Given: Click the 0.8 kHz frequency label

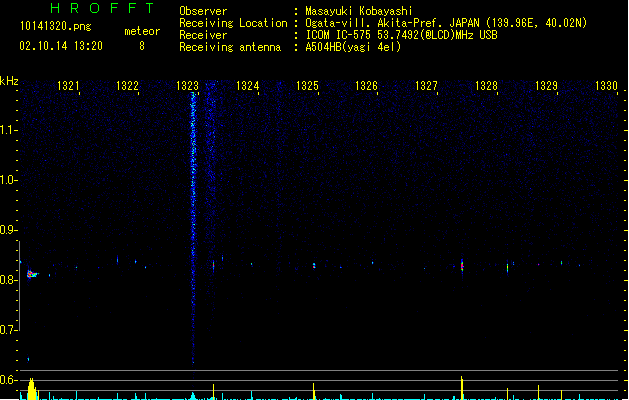Looking at the screenshot, I should point(8,280).
